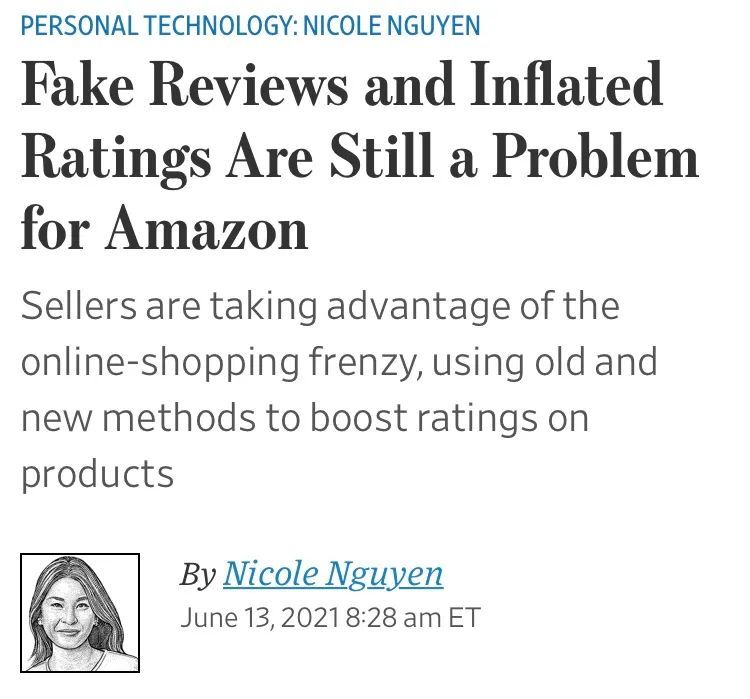Viewport: 750px width, 699px height.
Task: Click the 8:28 am ET timestamp
Action: [413, 618]
